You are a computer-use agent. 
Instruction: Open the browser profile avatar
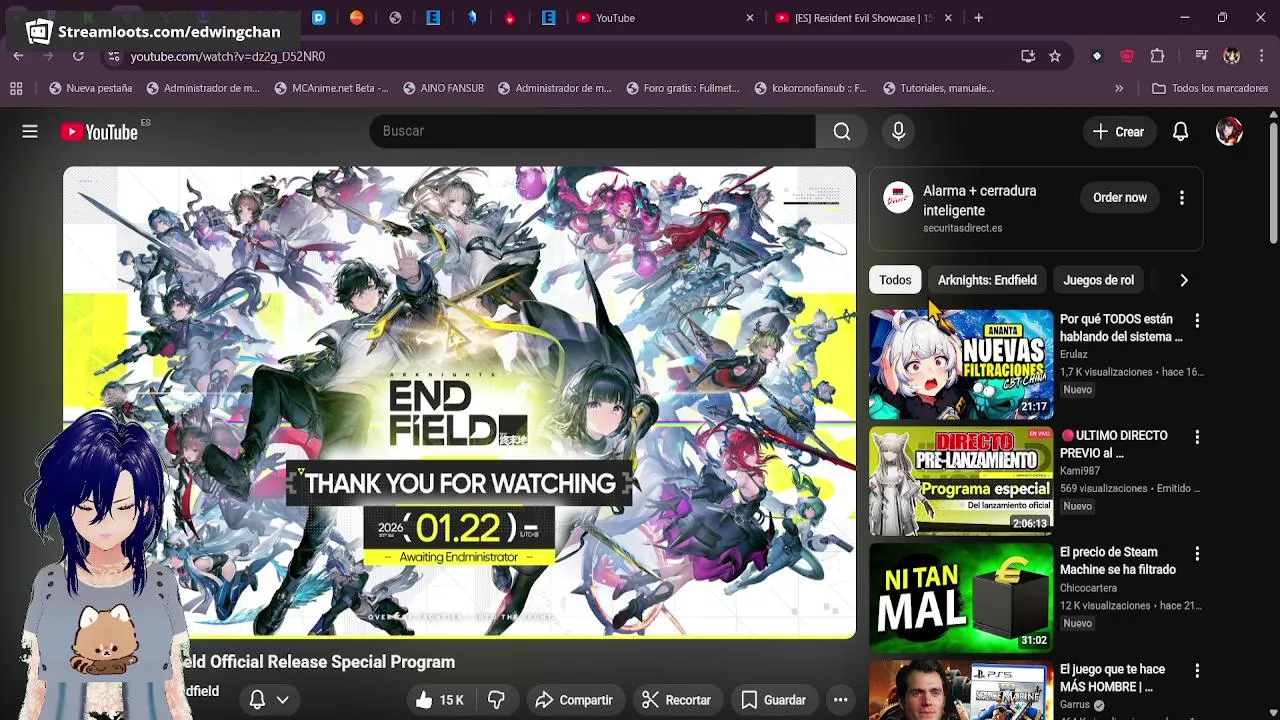coord(1231,56)
